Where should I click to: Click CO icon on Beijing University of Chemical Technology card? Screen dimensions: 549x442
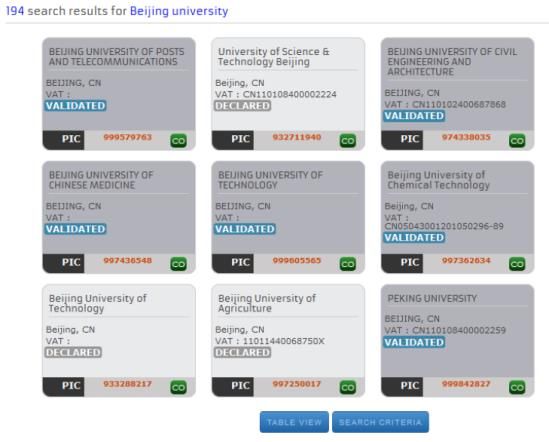click(517, 264)
